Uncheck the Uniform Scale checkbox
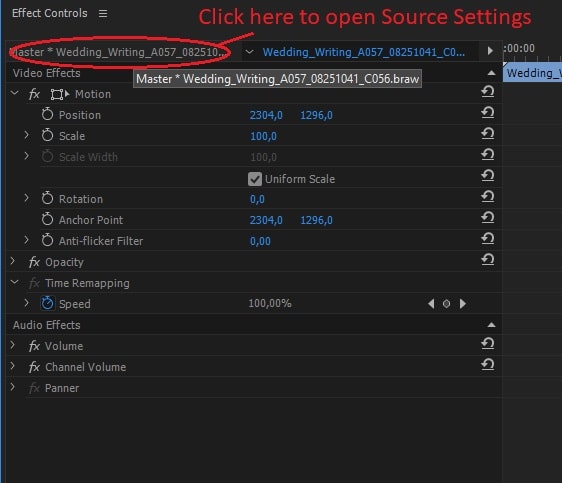Image resolution: width=562 pixels, height=483 pixels. pos(255,179)
